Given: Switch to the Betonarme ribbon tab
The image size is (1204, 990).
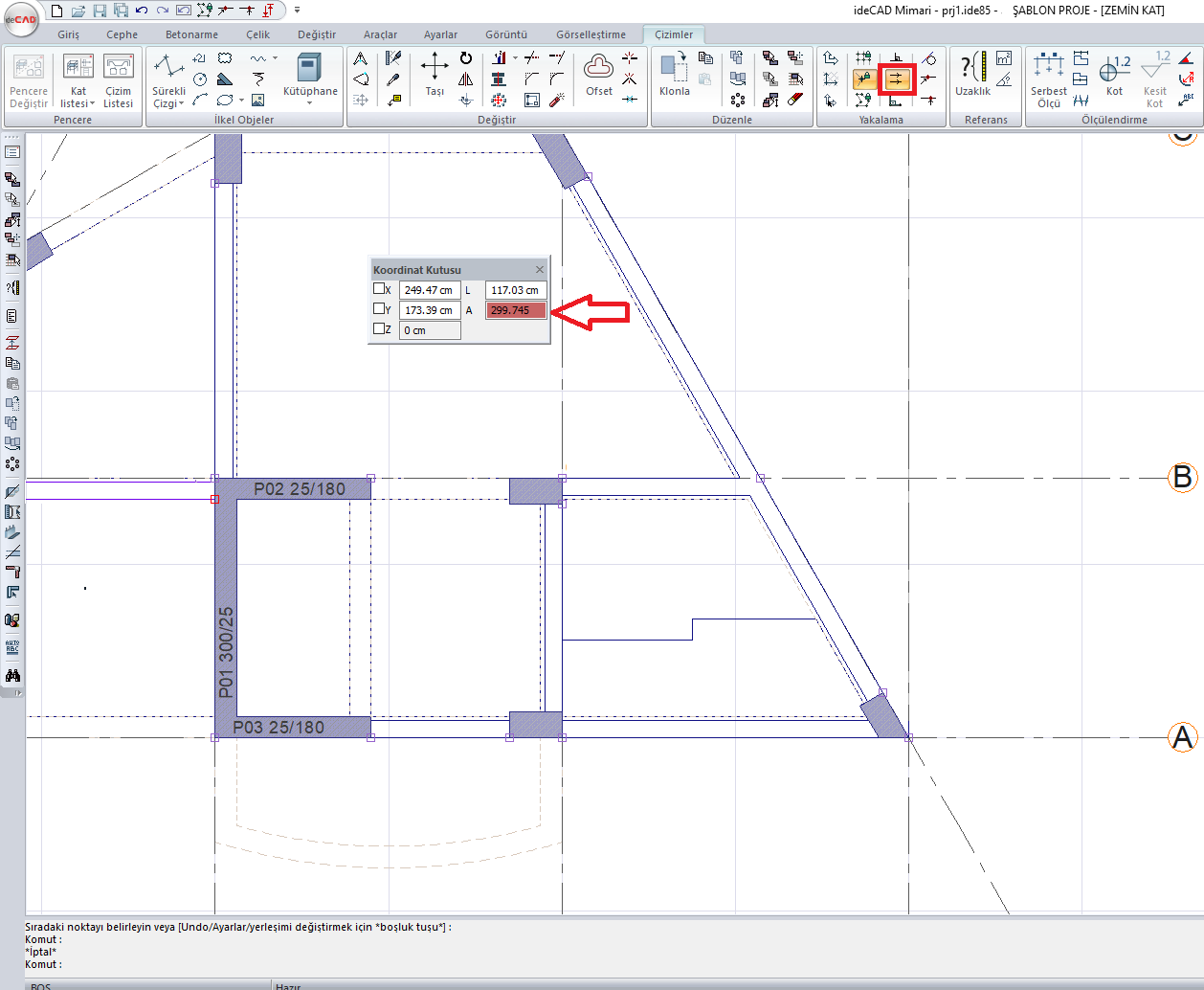Looking at the screenshot, I should (x=191, y=34).
